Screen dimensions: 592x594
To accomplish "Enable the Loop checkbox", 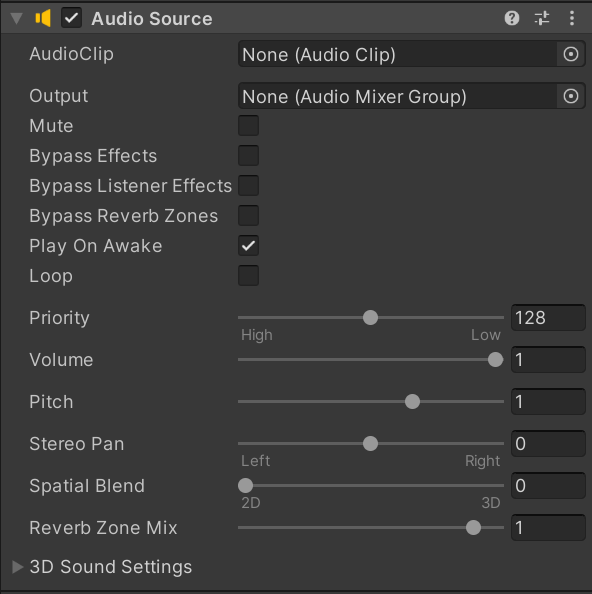I will pyautogui.click(x=248, y=275).
